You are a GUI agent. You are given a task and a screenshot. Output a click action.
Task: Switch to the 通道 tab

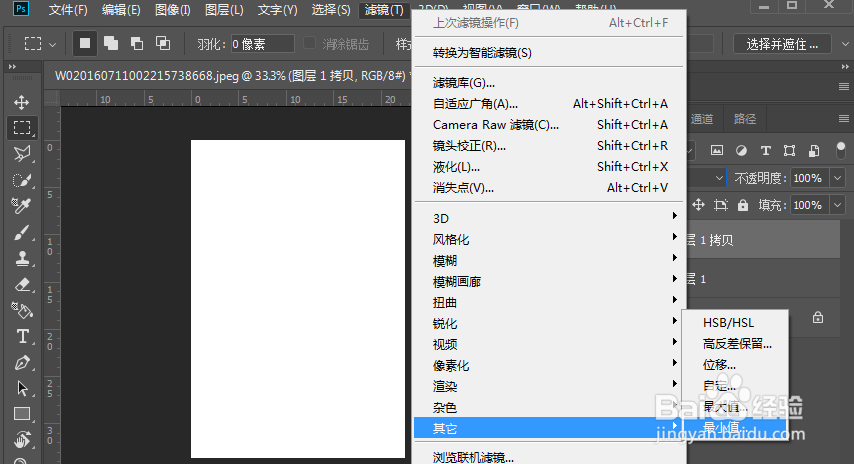(x=702, y=119)
